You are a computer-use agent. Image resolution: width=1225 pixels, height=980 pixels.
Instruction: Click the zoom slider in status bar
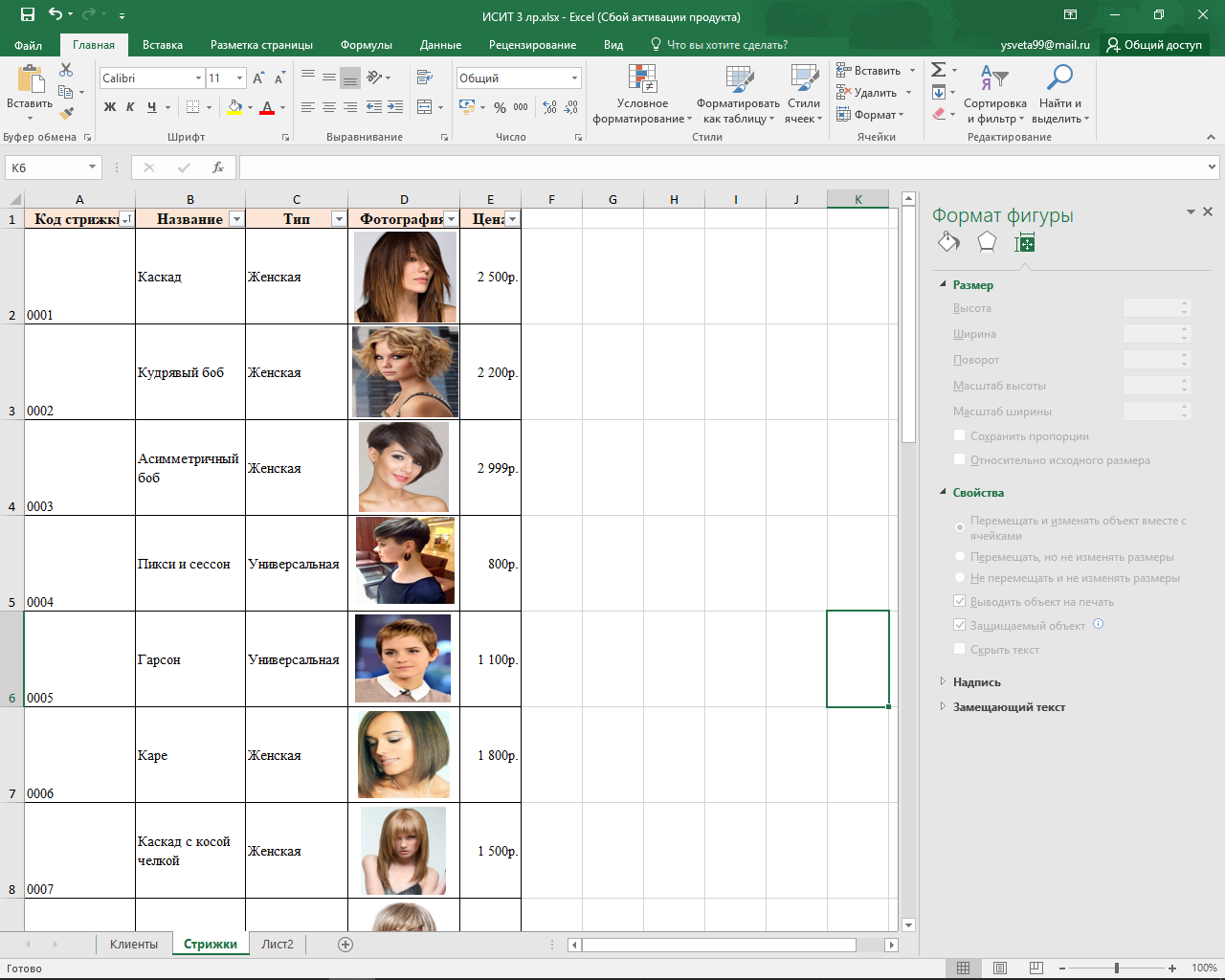pos(1116,968)
